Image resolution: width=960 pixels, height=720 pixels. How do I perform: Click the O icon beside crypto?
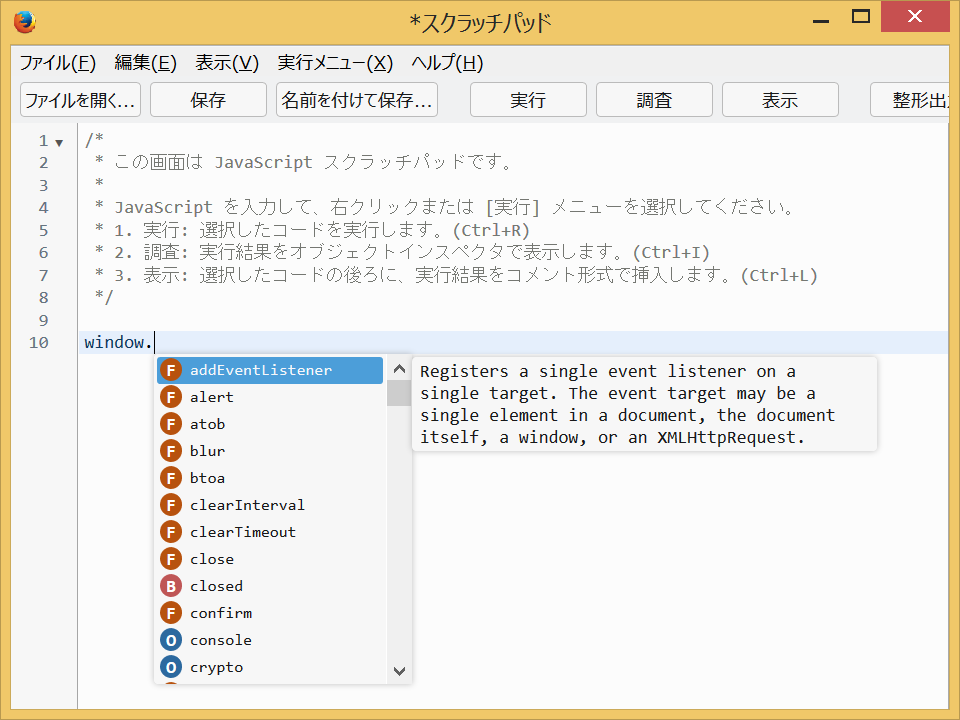171,667
